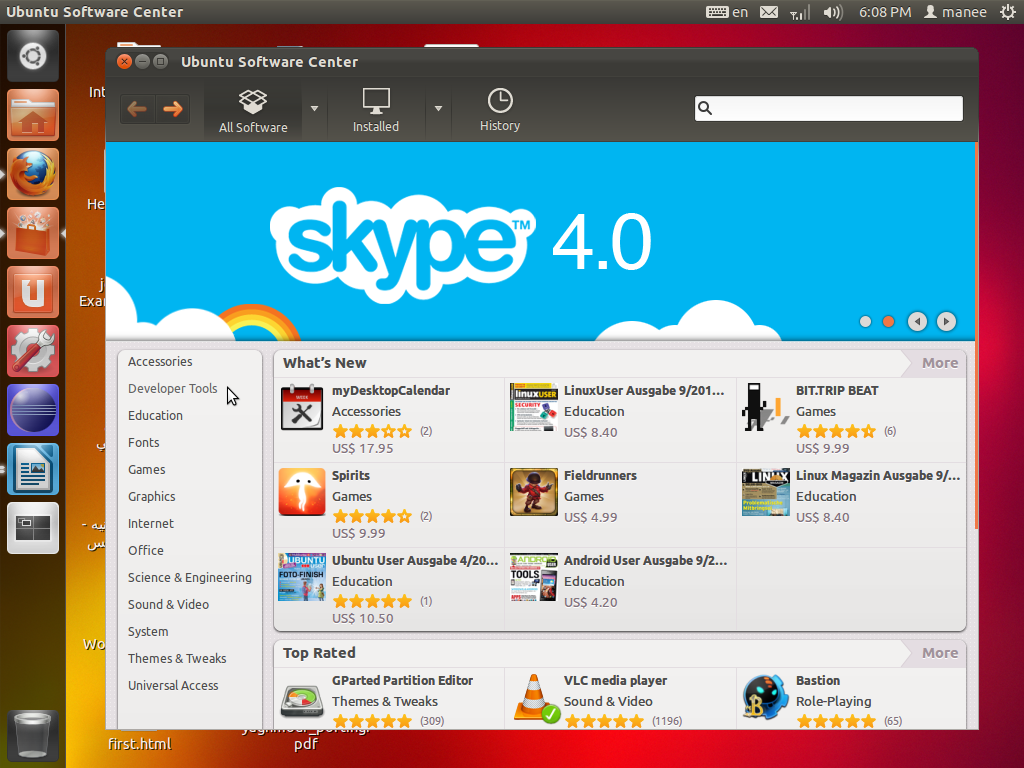Image resolution: width=1024 pixels, height=768 pixels.
Task: Open the Themes & Tweaks category
Action: click(177, 658)
